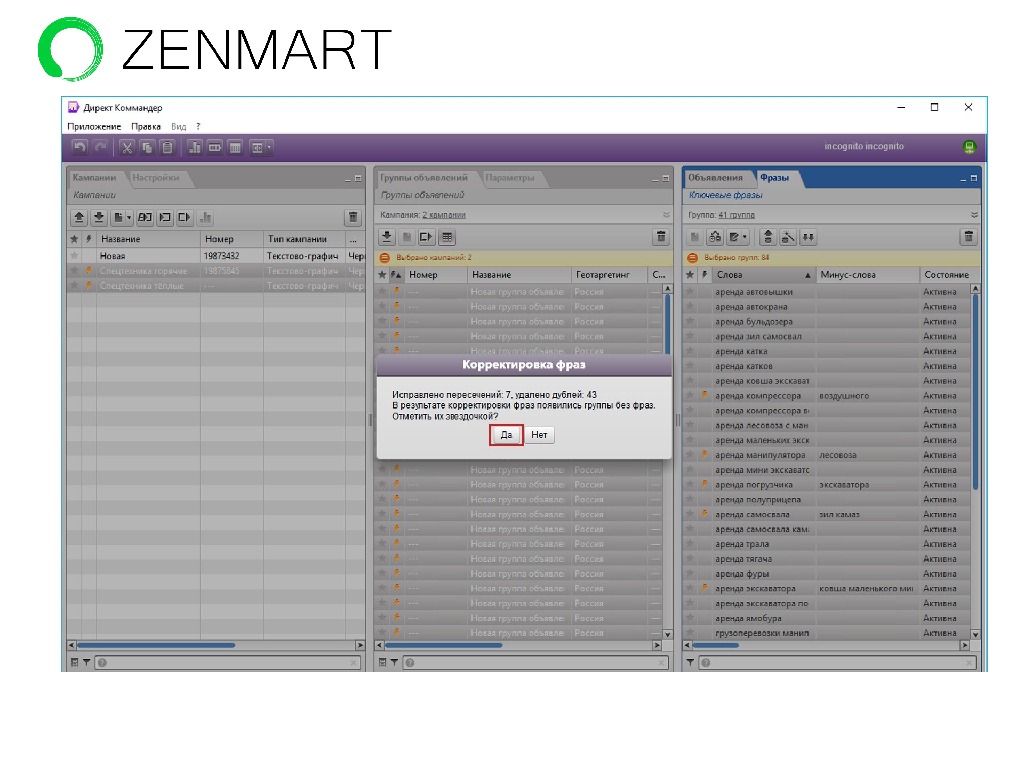Click the trash icon in Phrases panel

pos(968,237)
